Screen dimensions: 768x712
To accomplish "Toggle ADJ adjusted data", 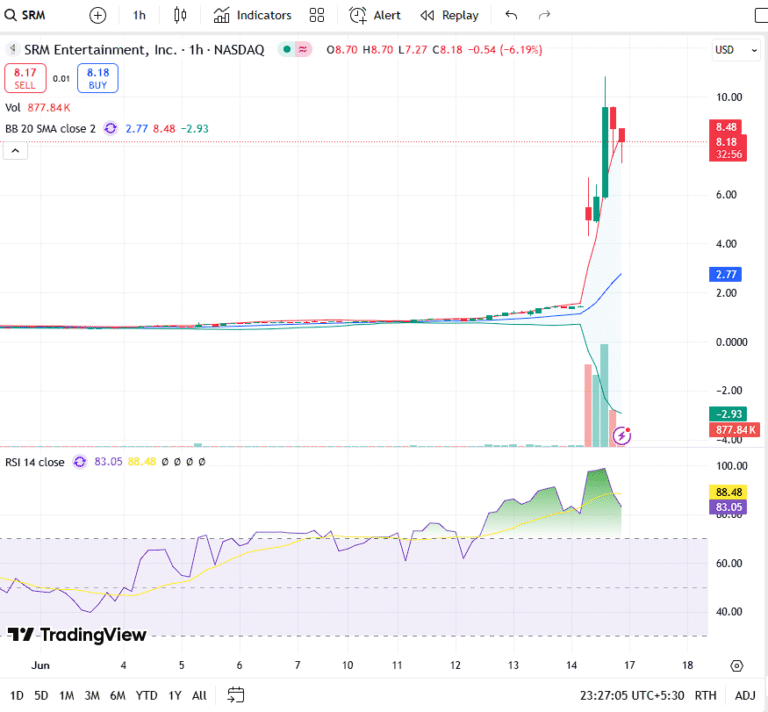I will (745, 695).
